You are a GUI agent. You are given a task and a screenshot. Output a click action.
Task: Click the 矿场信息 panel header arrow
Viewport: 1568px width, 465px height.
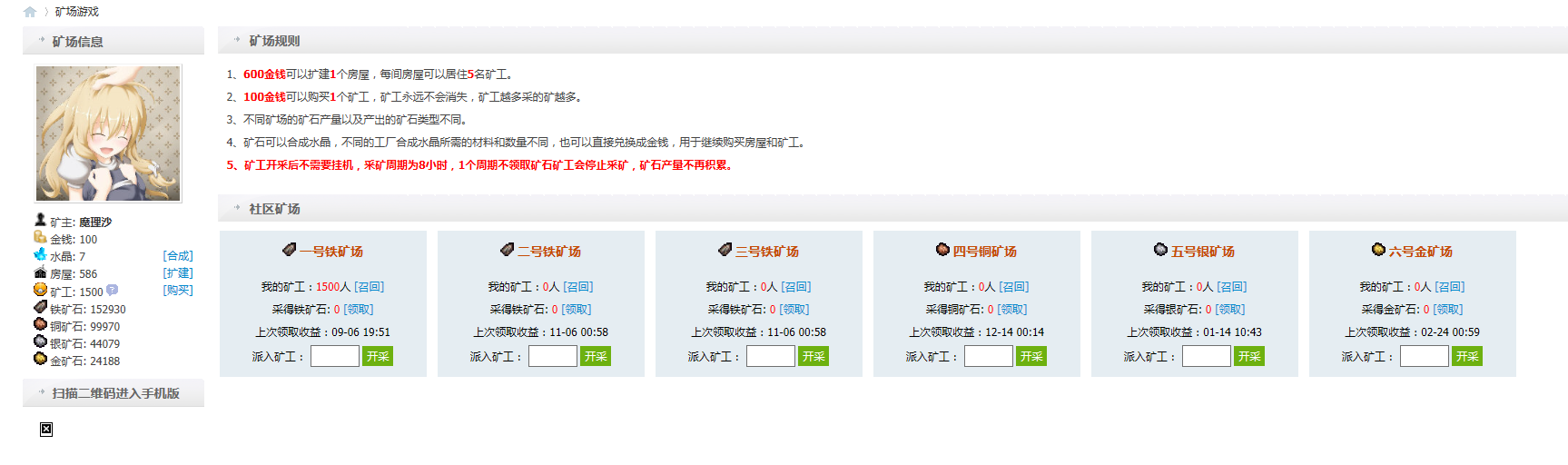42,40
